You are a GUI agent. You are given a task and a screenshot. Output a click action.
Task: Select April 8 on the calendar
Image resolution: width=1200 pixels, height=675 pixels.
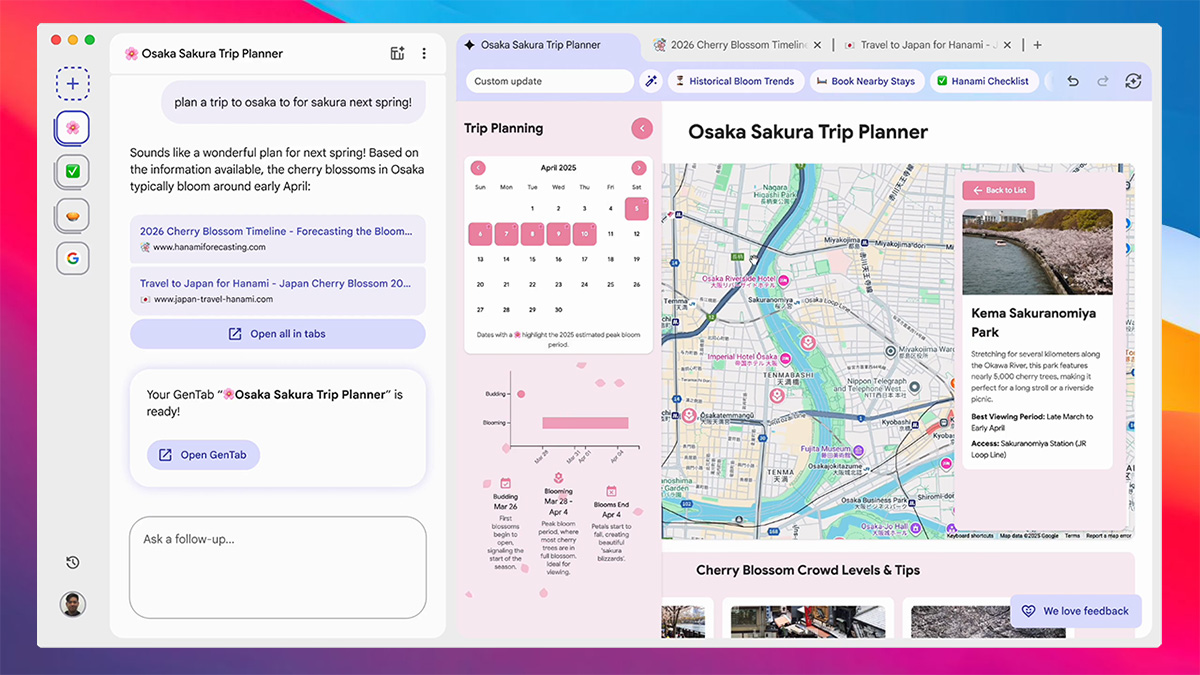[532, 235]
